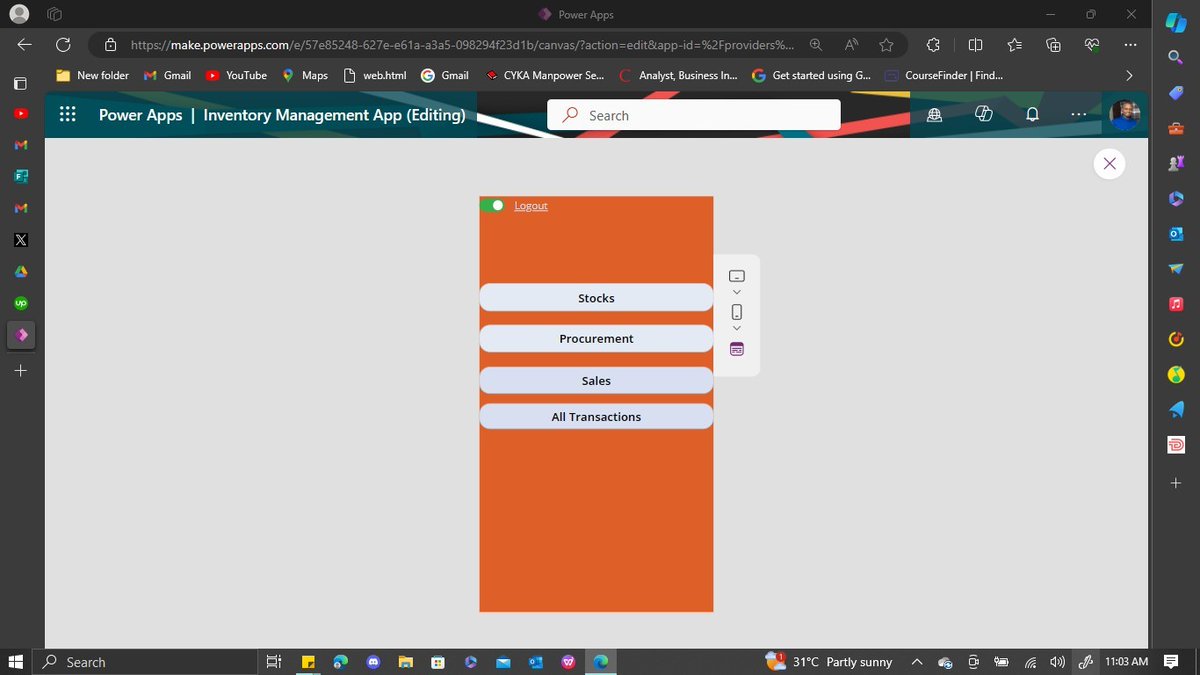Open the Copilot assistant in the header
The image size is (1200, 675).
[x=984, y=114]
